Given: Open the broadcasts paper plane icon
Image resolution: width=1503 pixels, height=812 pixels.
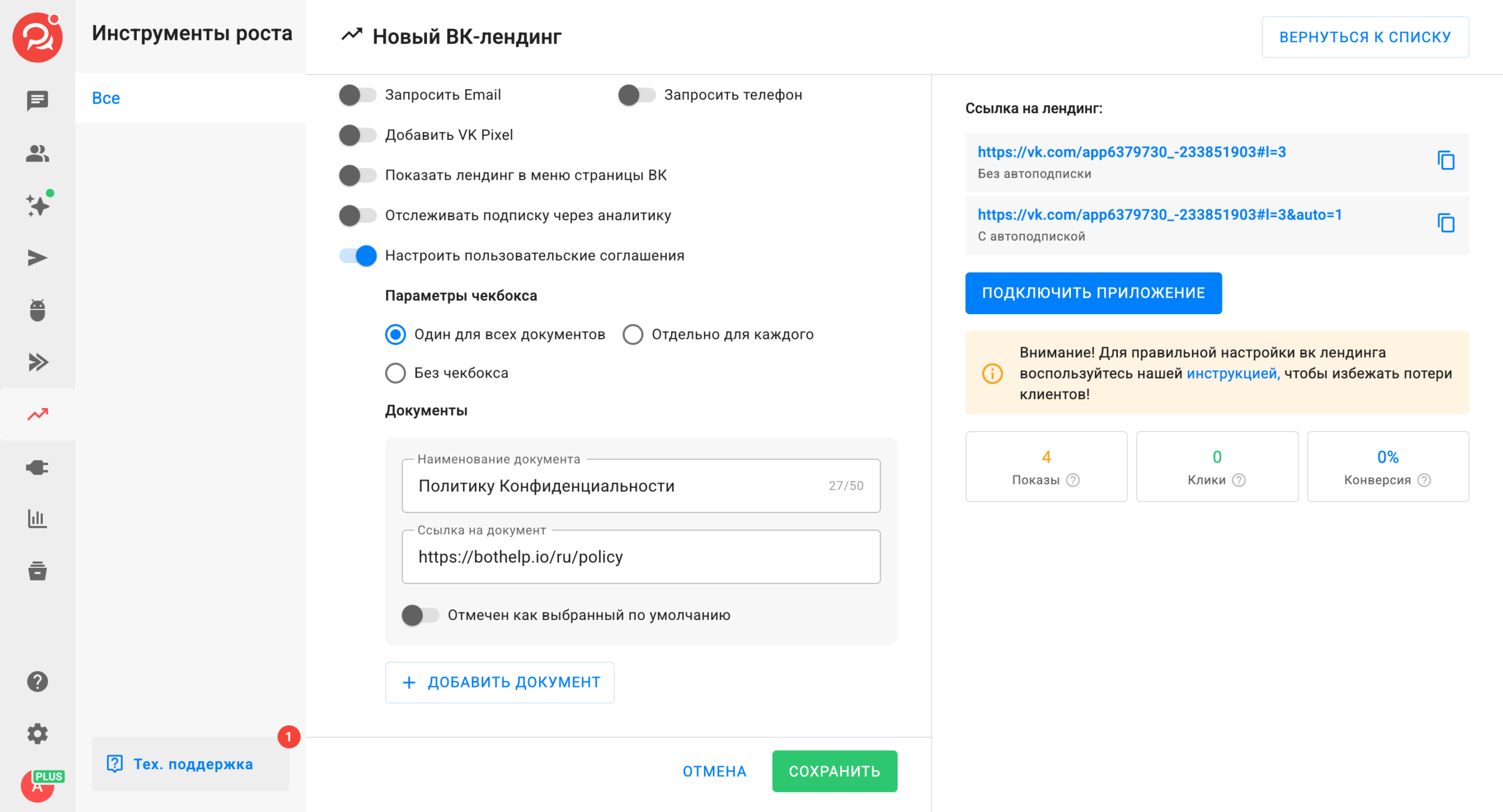Looking at the screenshot, I should coord(37,258).
